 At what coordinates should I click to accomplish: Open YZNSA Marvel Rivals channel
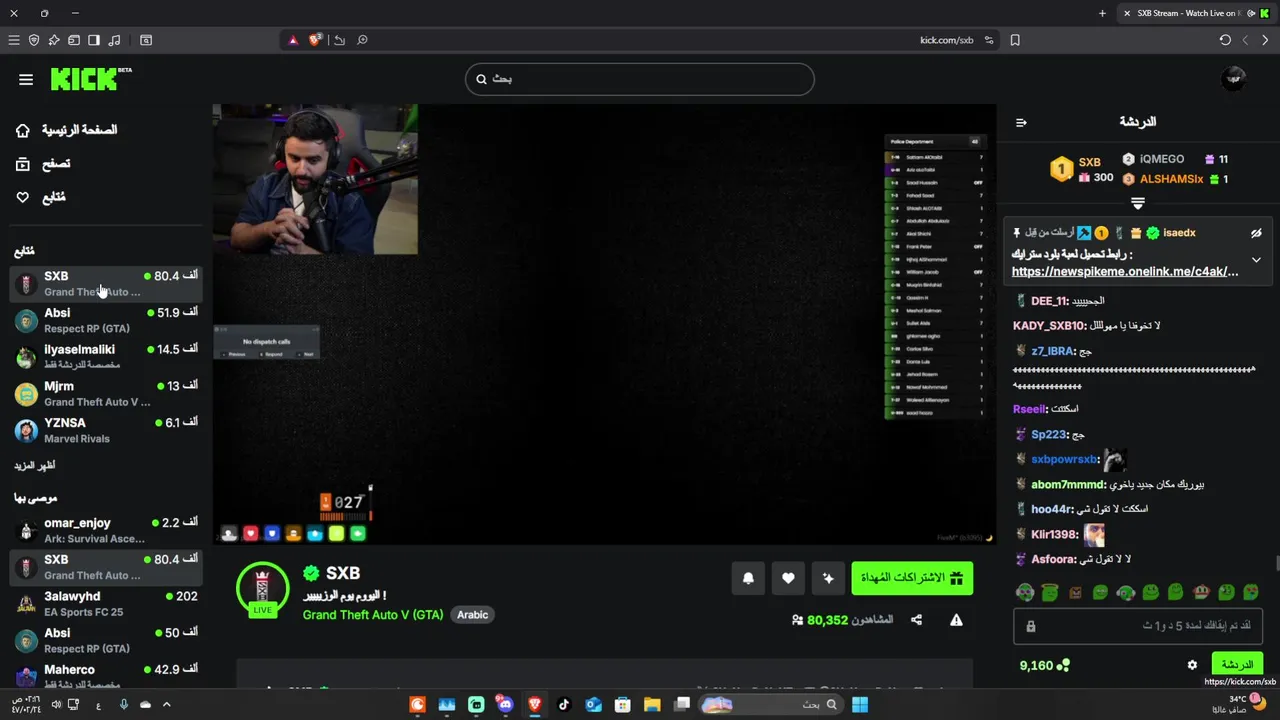coord(106,430)
